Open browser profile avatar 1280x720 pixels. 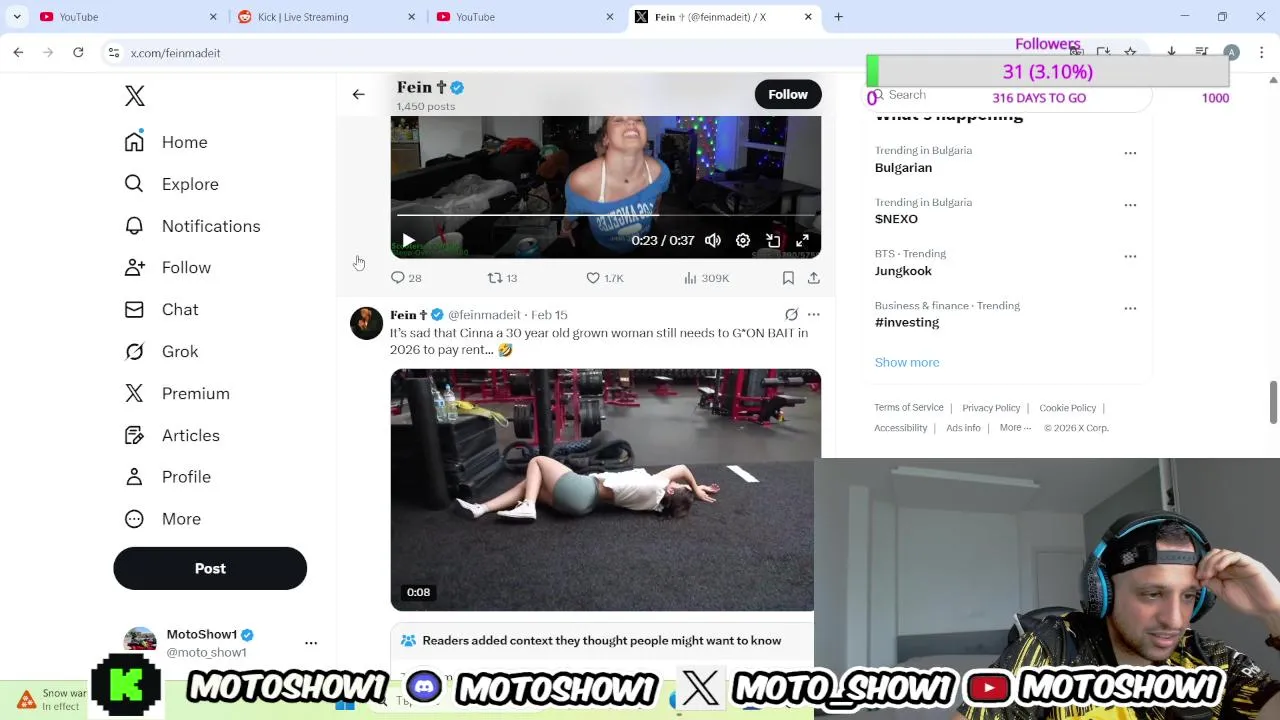coord(1232,52)
